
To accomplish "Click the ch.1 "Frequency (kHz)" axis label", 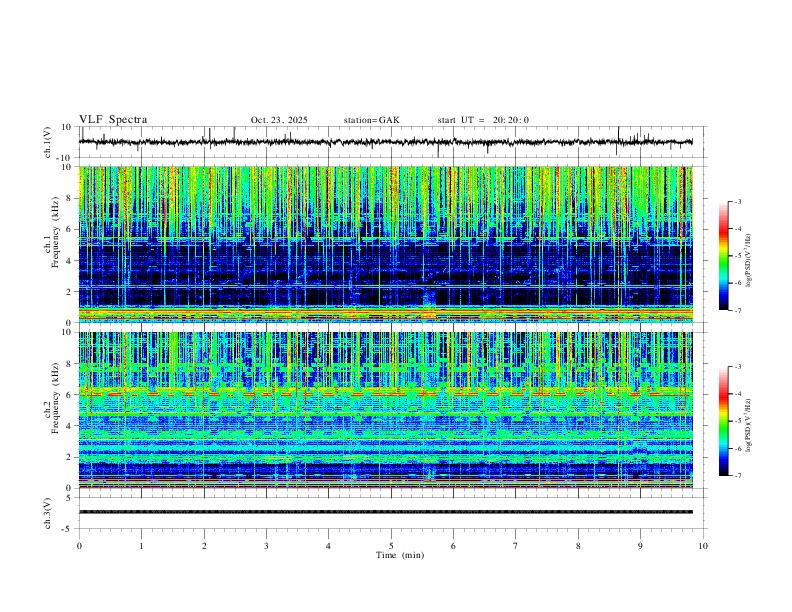I will (x=55, y=233).
